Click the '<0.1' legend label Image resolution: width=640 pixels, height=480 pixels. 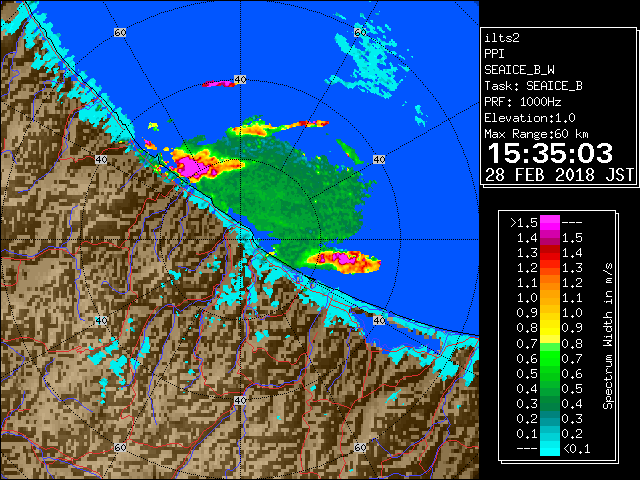[x=576, y=449]
